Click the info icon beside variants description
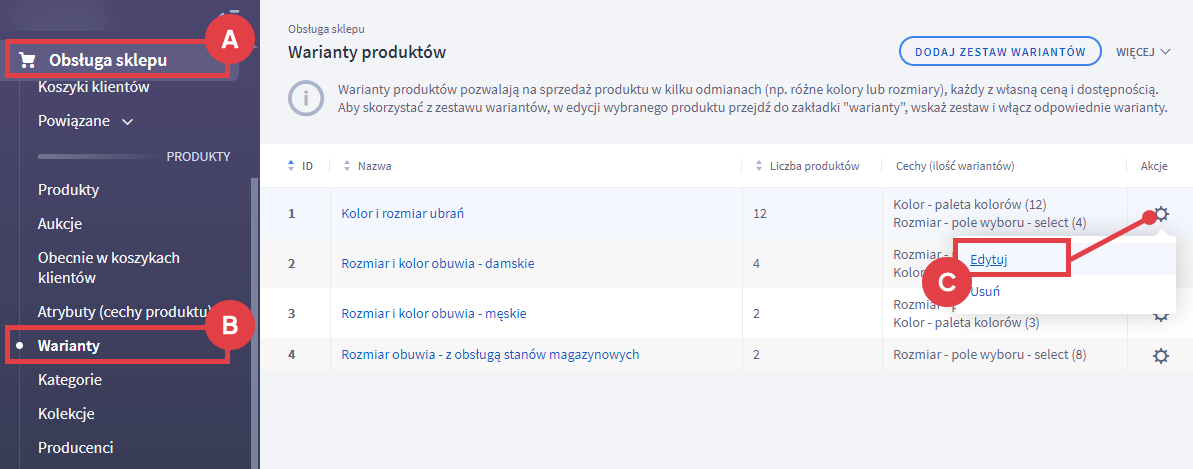 coord(304,98)
